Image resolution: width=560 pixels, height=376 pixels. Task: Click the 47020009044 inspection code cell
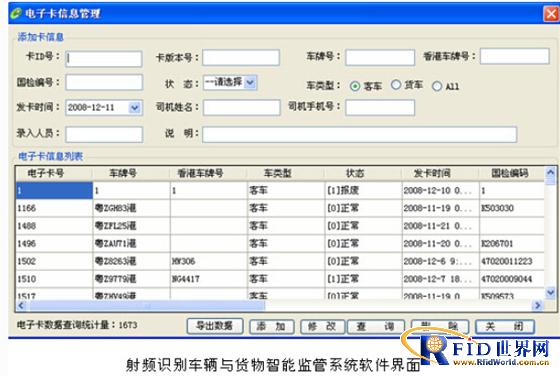click(511, 279)
